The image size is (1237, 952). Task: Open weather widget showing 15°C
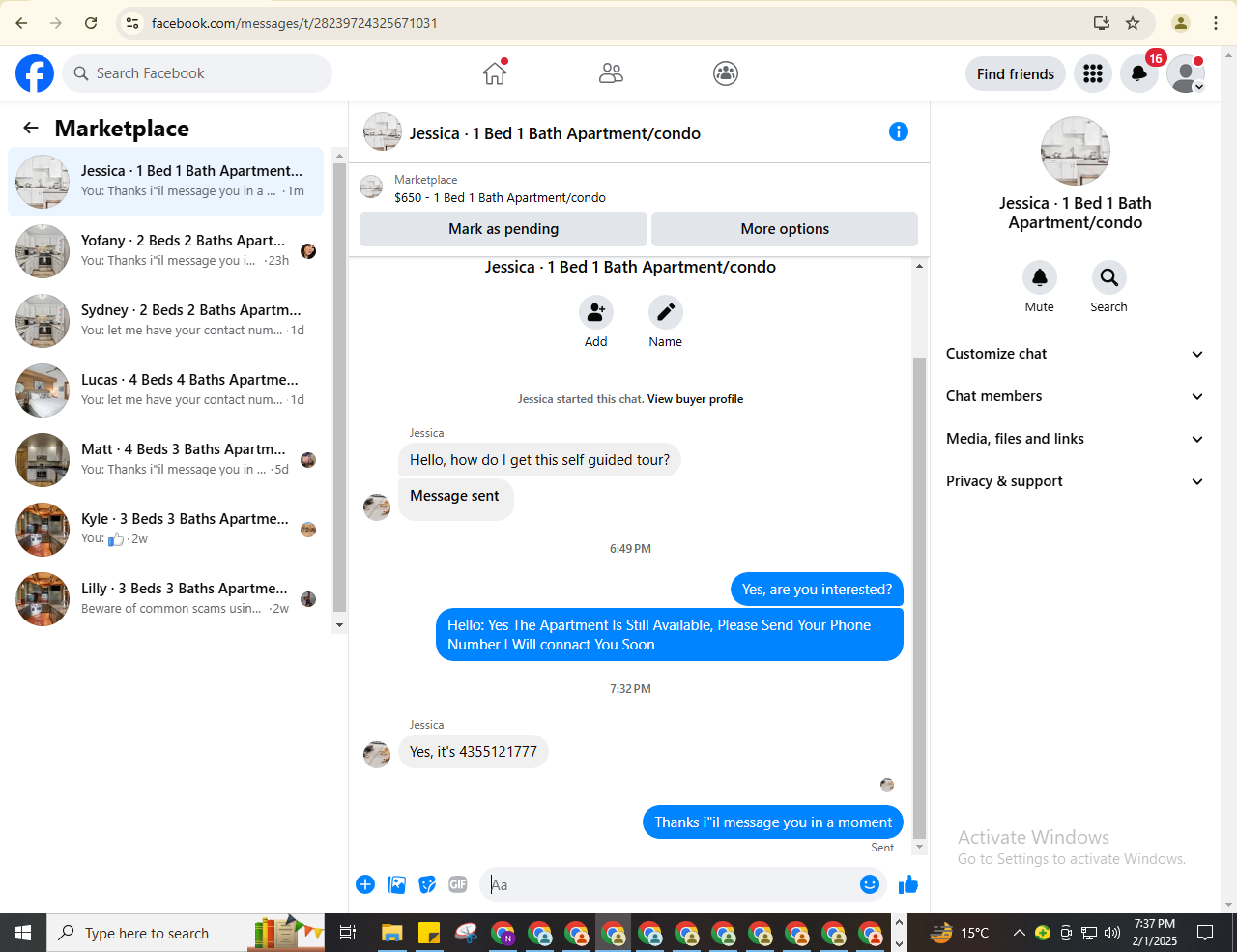coord(961,933)
